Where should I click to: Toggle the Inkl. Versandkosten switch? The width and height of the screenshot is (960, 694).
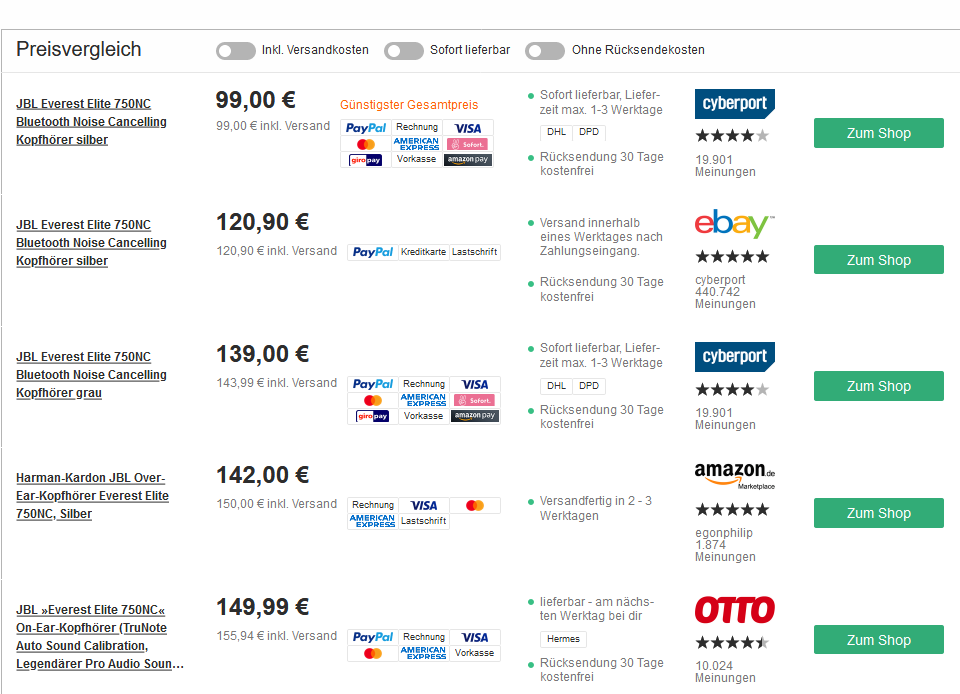(236, 50)
